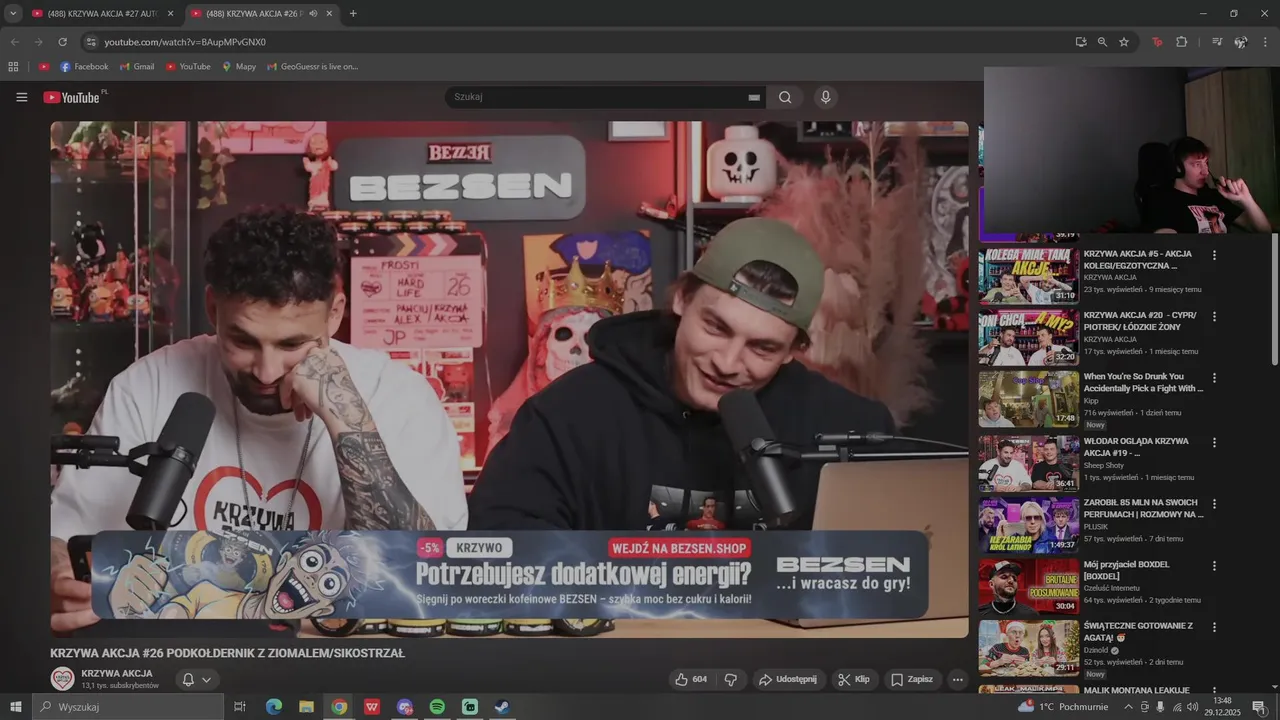Image resolution: width=1280 pixels, height=720 pixels.
Task: Open options menu for 'So Drunk' video
Action: [x=1215, y=378]
